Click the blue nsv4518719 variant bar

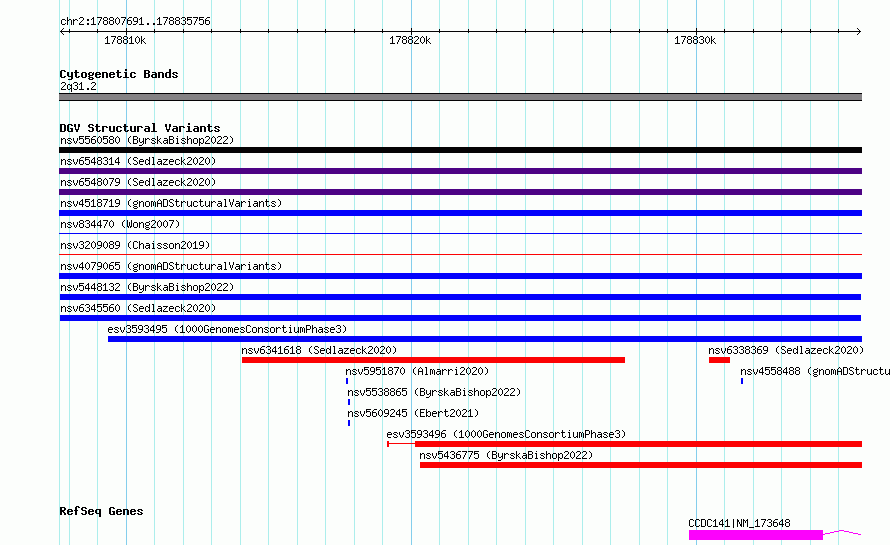click(460, 213)
